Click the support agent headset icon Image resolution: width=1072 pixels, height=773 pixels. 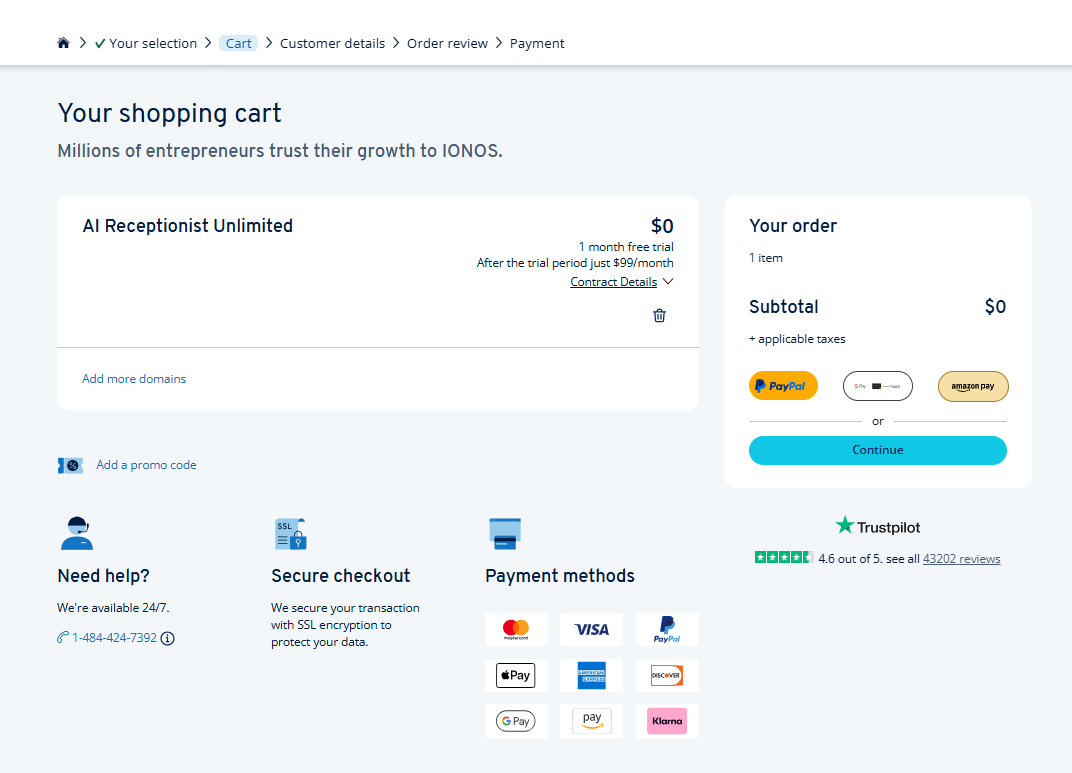coord(77,533)
